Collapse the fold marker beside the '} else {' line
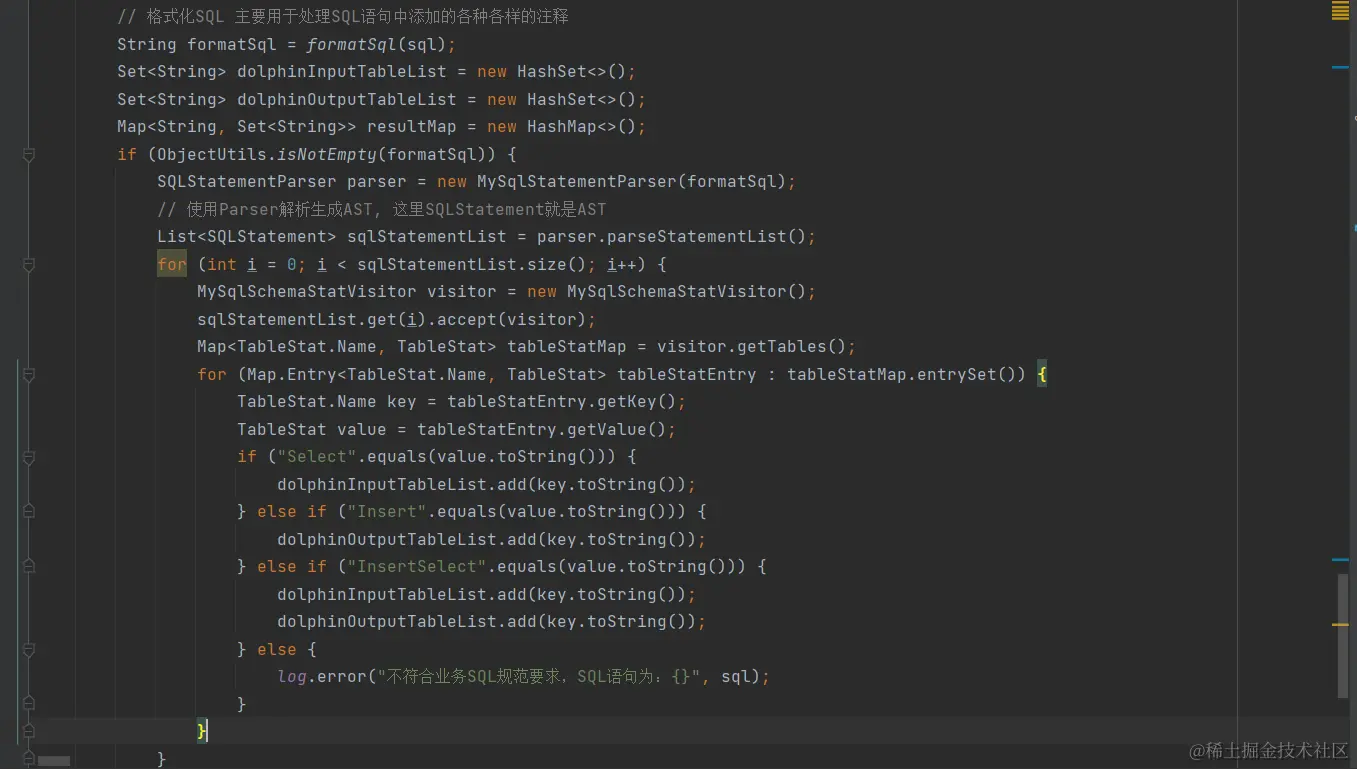 coord(28,649)
